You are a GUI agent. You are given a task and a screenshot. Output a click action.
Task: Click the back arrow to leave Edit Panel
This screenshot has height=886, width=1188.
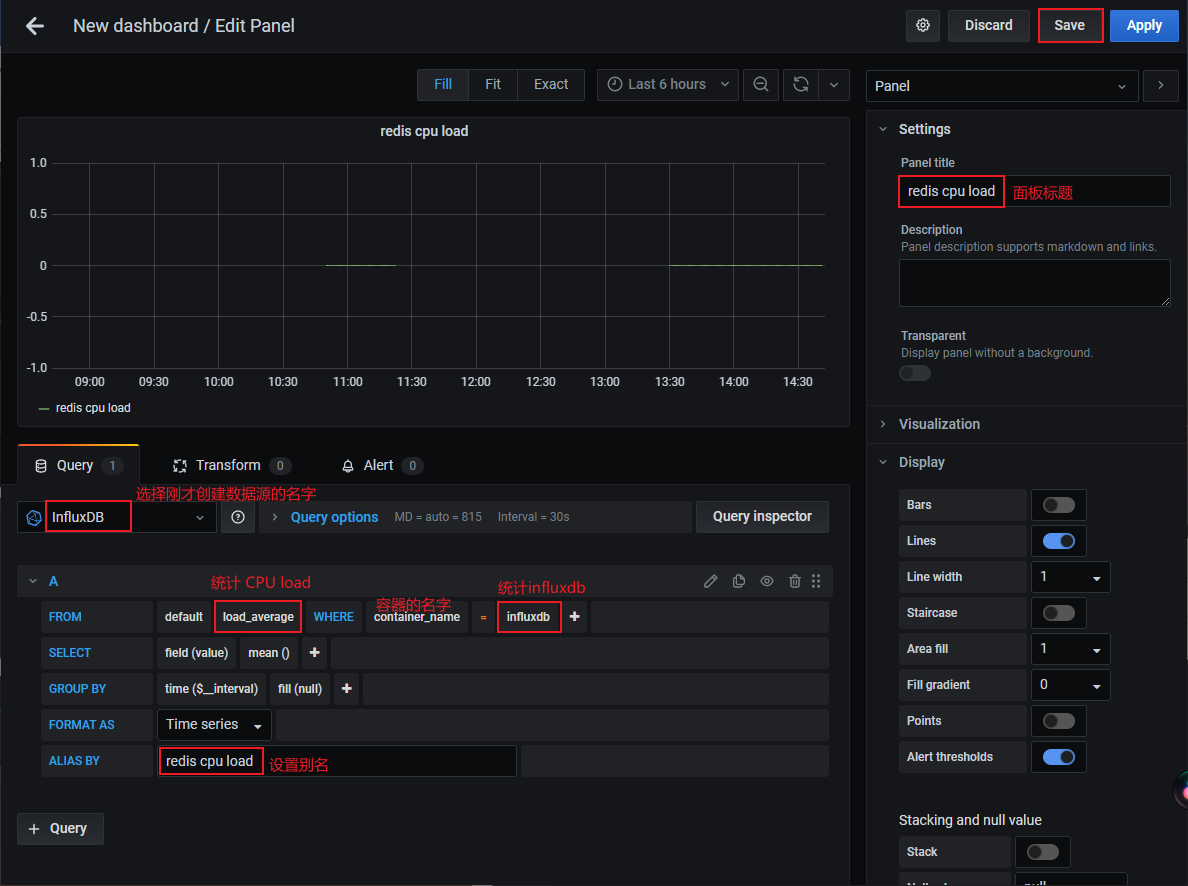coord(35,26)
